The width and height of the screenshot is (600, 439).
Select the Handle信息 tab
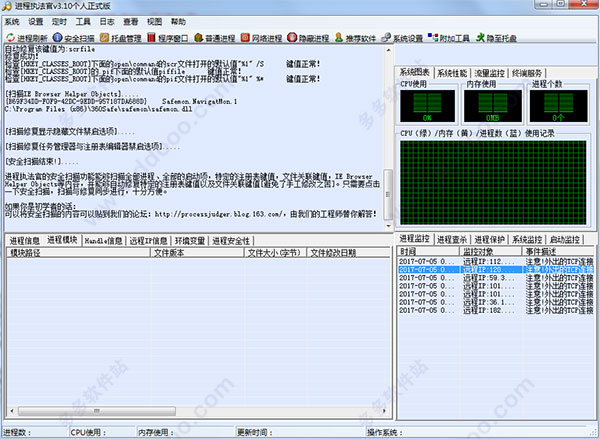[103, 241]
